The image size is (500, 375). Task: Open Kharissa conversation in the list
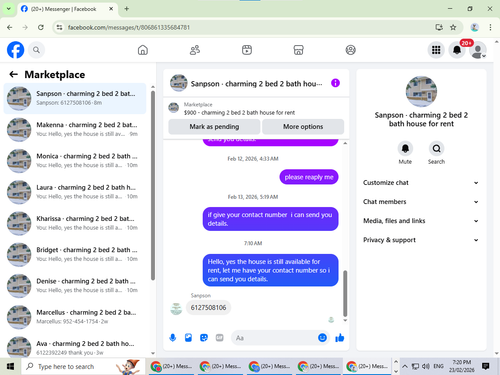(x=75, y=223)
